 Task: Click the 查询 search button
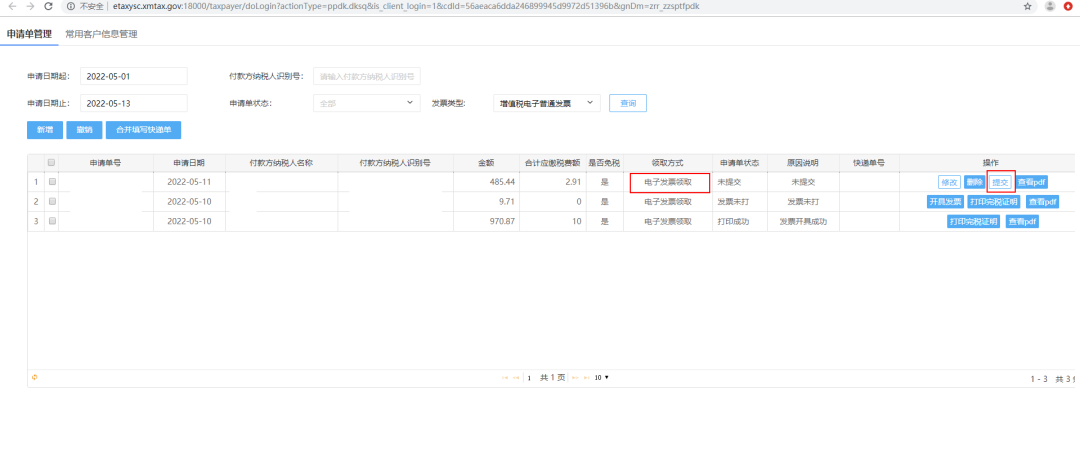tap(627, 103)
